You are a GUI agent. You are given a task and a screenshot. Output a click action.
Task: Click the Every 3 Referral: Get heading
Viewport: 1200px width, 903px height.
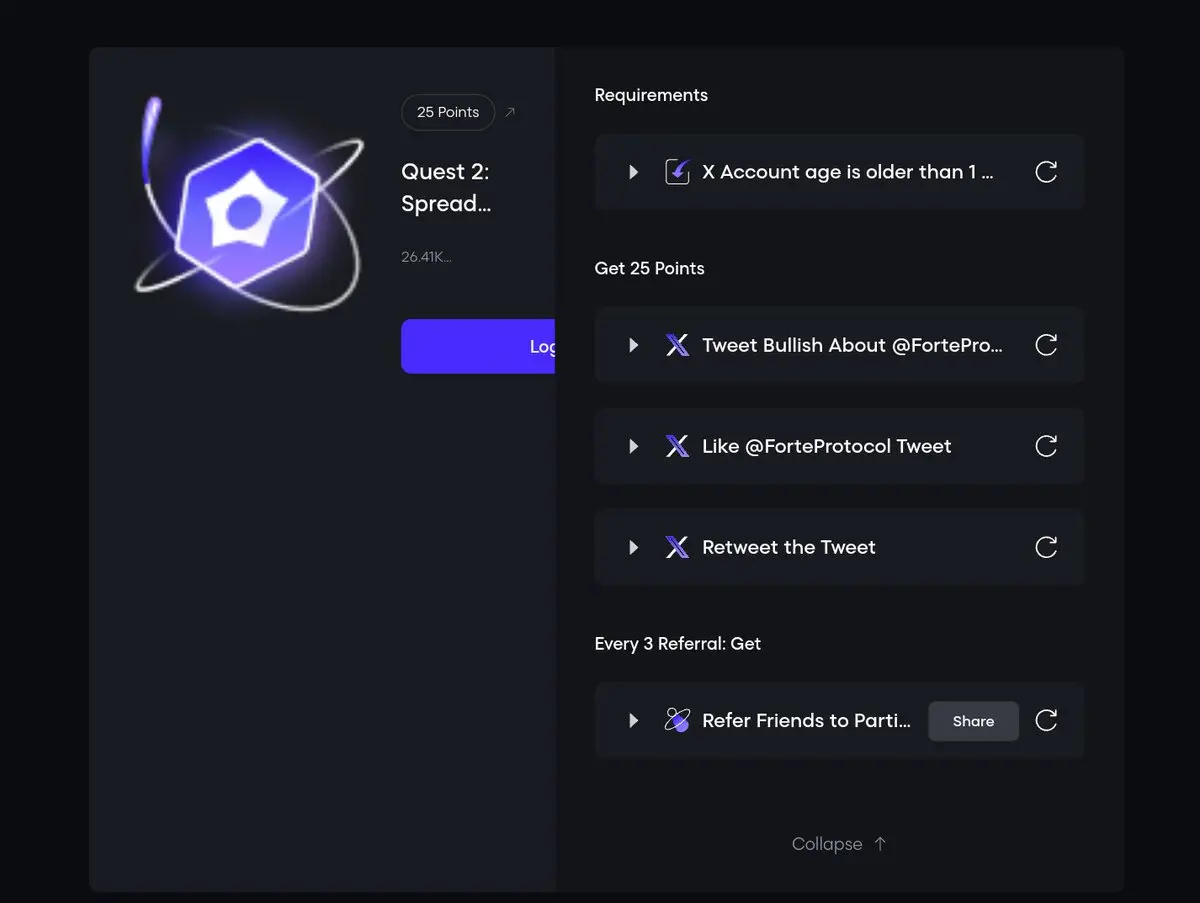coord(678,643)
